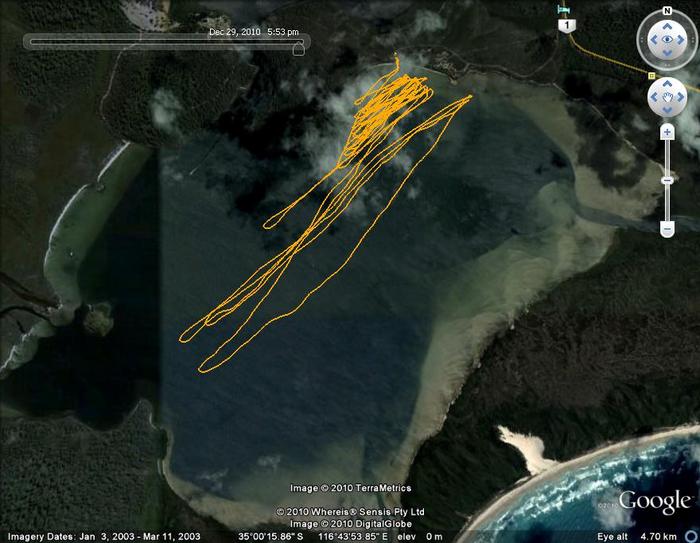700x543 pixels.
Task: Click the hand icon in Move joystick
Action: (666, 98)
